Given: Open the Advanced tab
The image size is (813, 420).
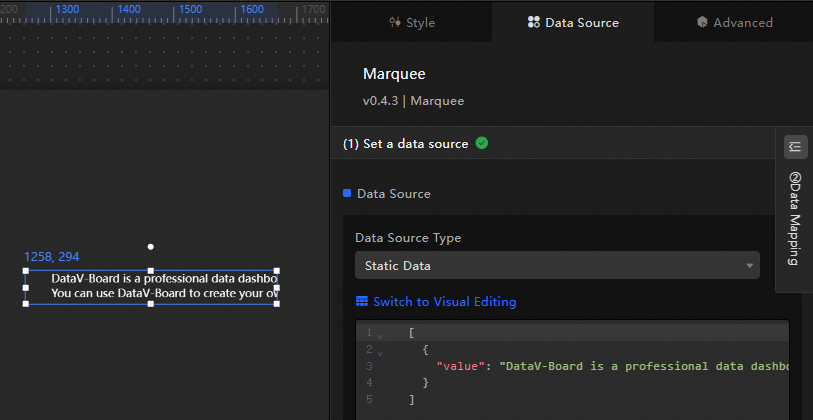Looking at the screenshot, I should tap(734, 22).
